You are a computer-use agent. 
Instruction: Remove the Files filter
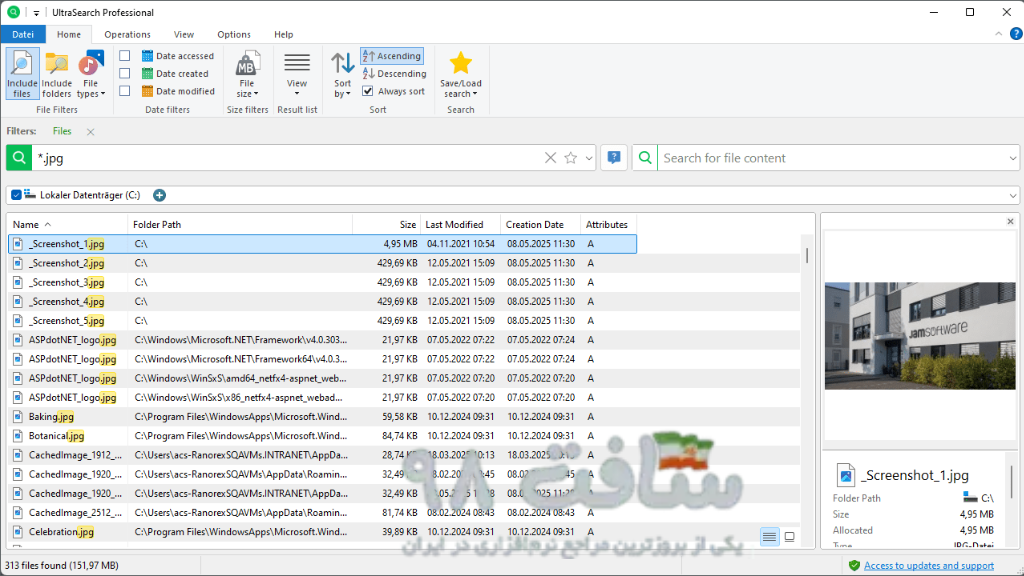click(x=91, y=132)
